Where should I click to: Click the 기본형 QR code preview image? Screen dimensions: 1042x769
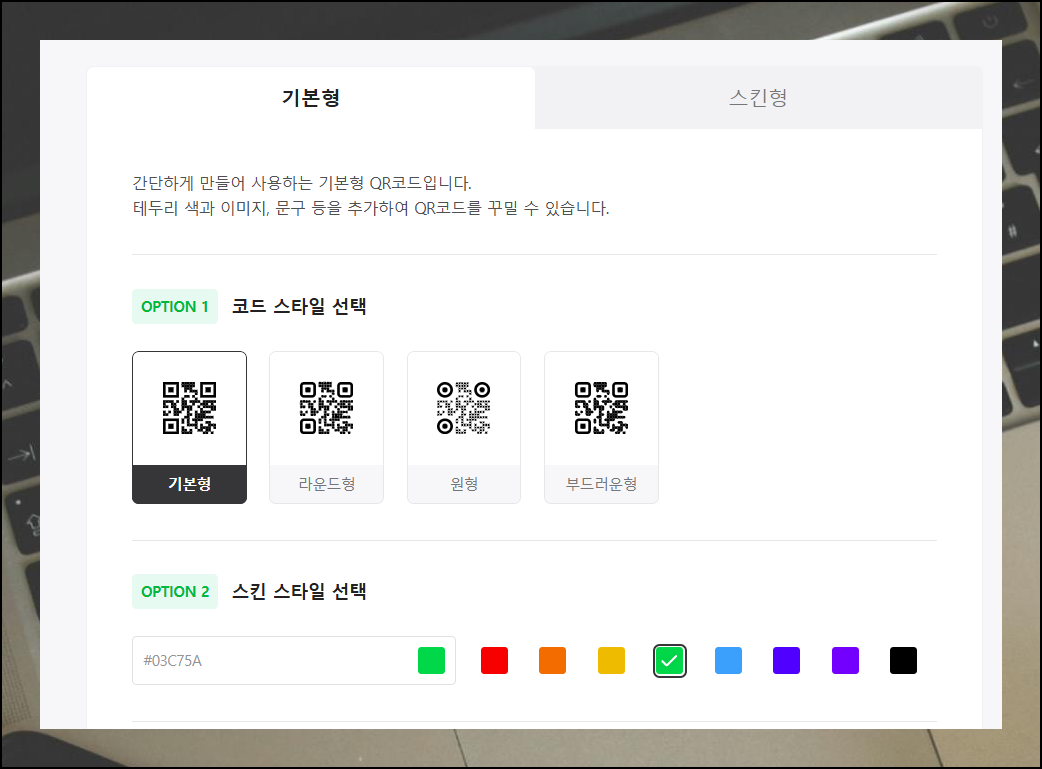coord(189,408)
